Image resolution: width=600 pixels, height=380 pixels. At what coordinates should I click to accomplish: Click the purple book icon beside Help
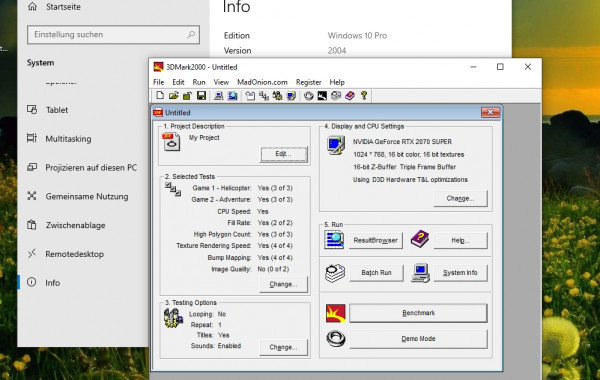pos(420,239)
